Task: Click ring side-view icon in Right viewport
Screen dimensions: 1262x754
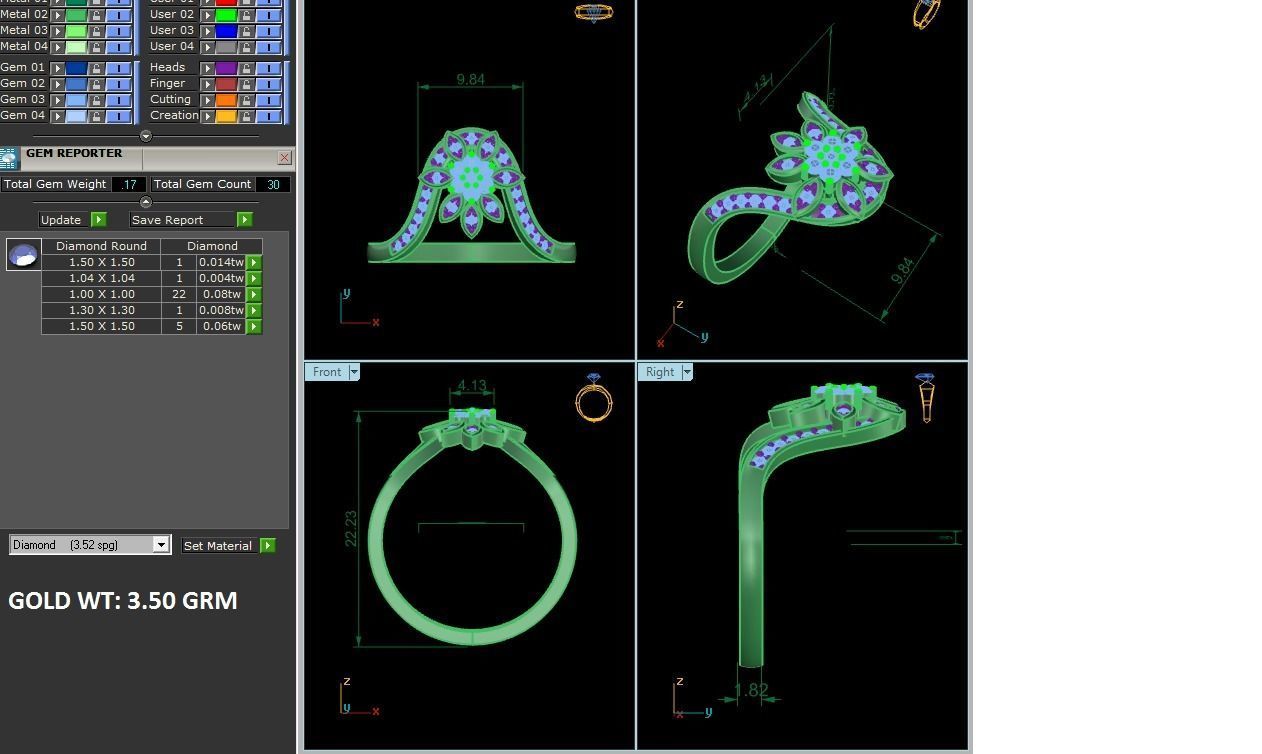Action: [925, 397]
